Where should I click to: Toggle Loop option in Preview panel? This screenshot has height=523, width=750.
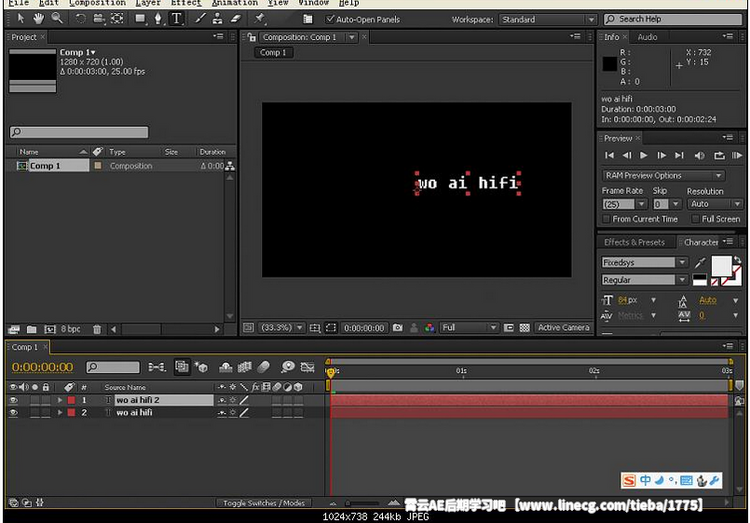pos(719,156)
